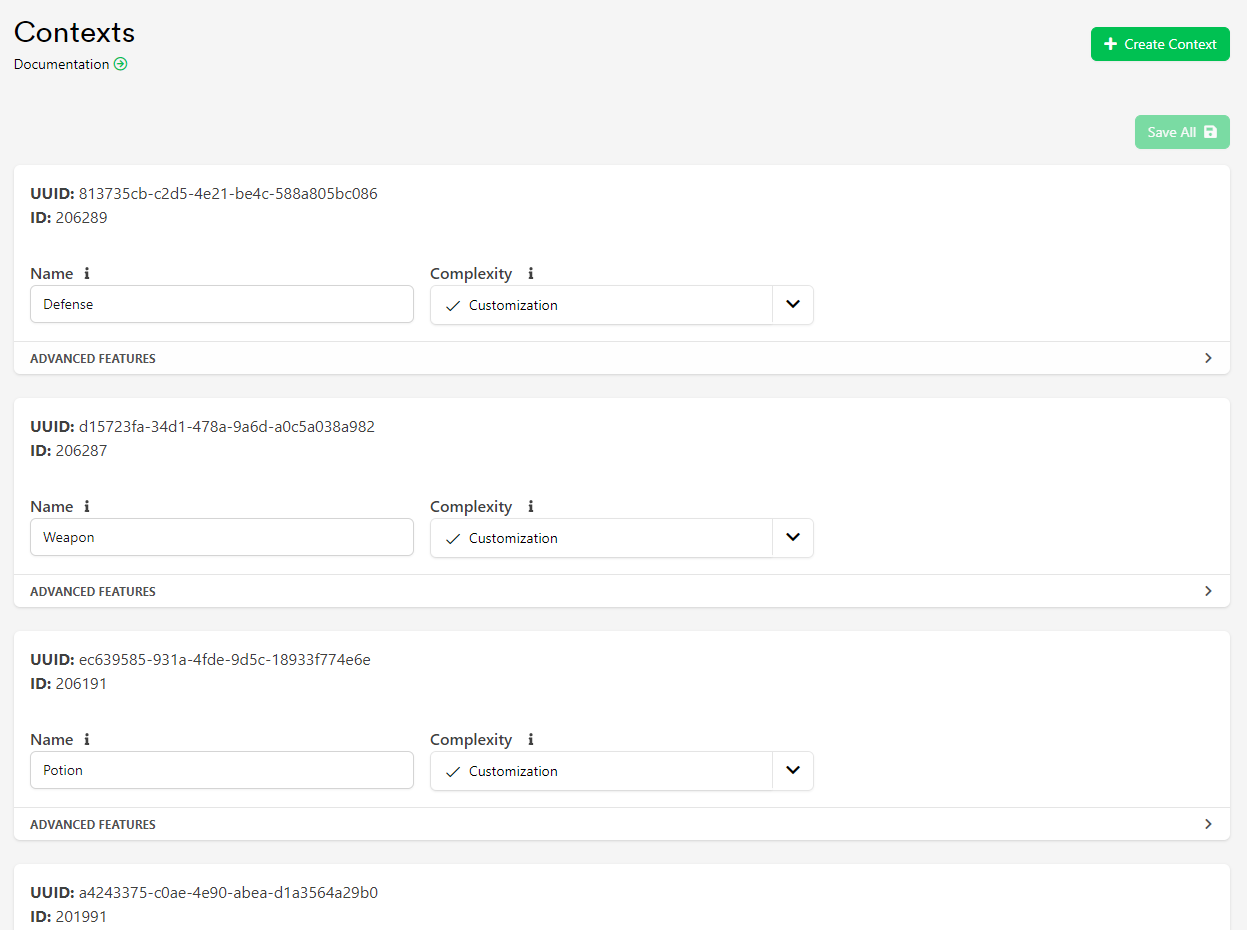Open Complexity dropdown for Defense context
This screenshot has height=930, width=1247.
(793, 305)
